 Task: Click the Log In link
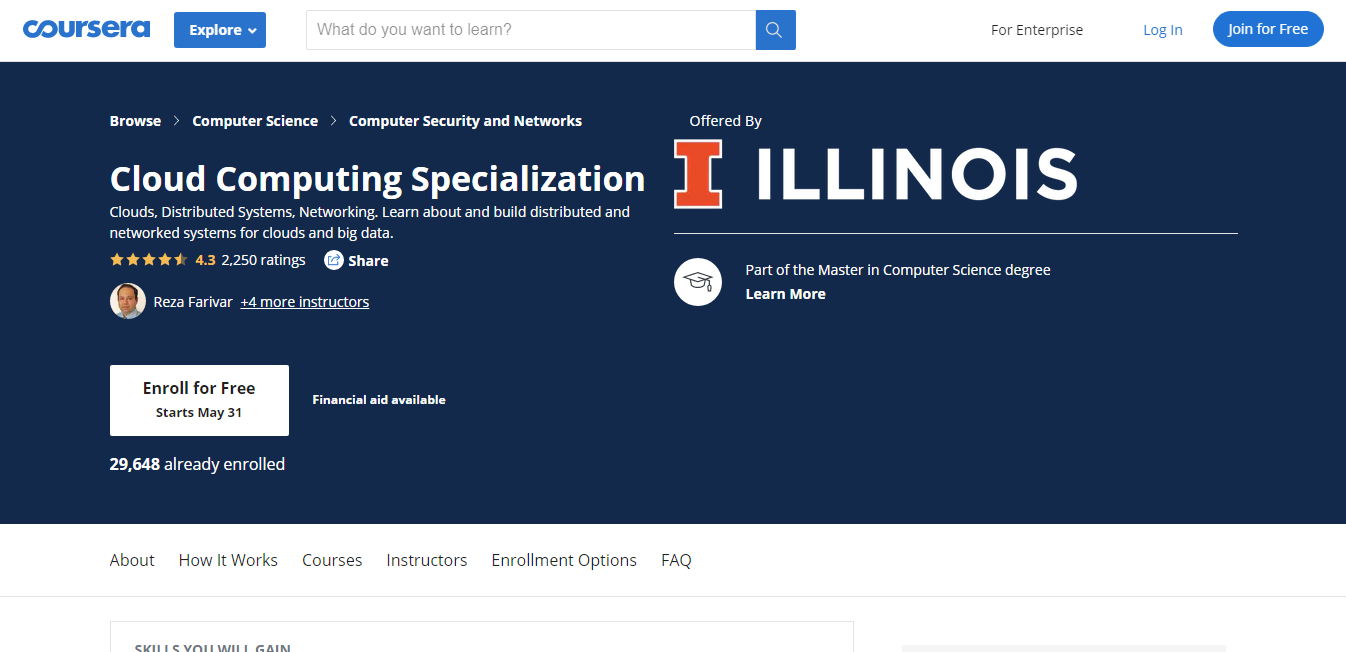click(1162, 30)
